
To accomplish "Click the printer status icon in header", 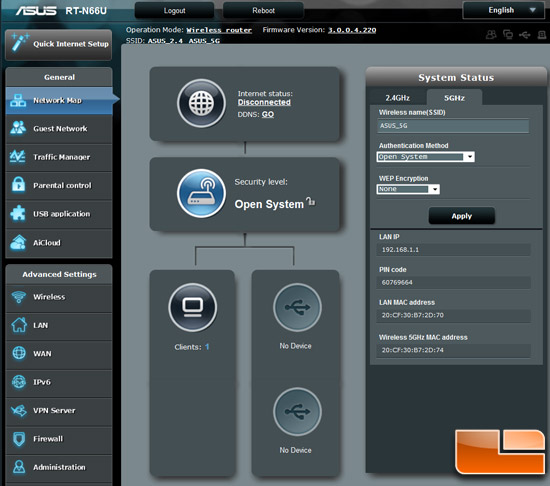I will tap(542, 35).
